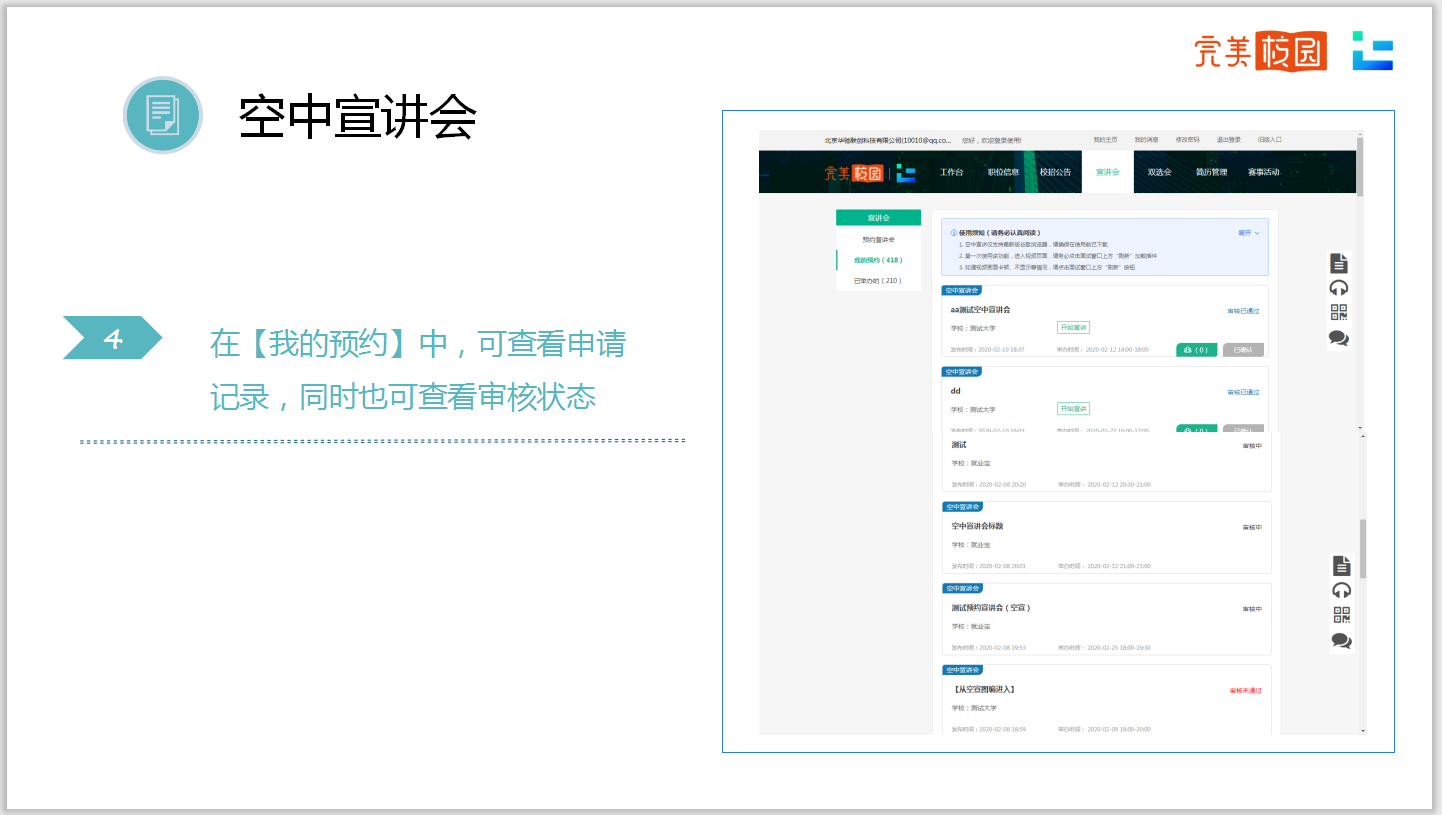Open 预约宣讲会 in the left sidebar

point(878,240)
